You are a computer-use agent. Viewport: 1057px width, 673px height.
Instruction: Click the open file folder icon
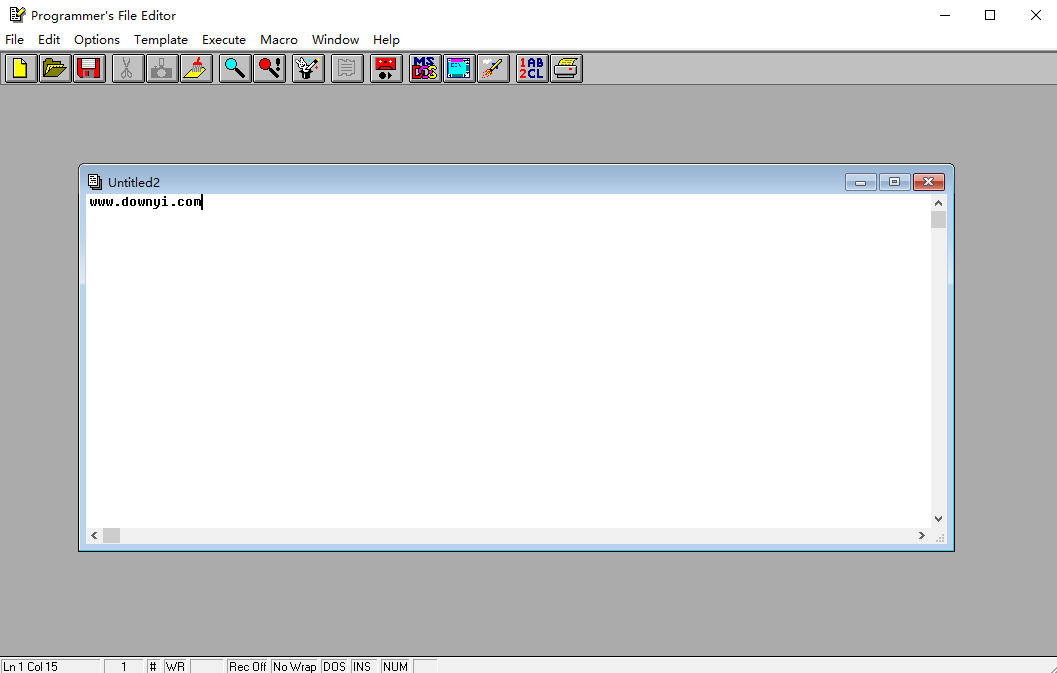(x=55, y=68)
